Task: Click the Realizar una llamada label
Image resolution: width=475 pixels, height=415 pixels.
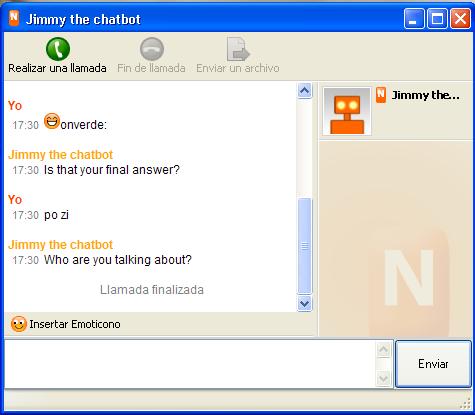Action: (x=57, y=68)
